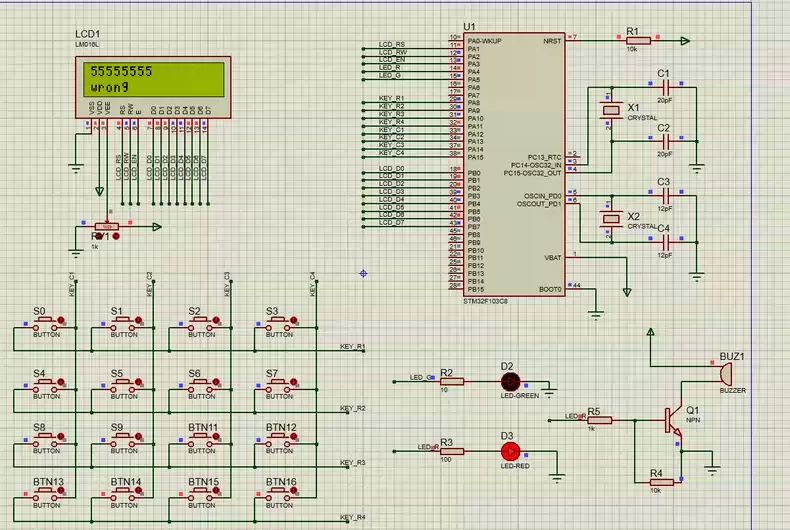Toggle the red latch dot on button S5
This screenshot has width=790, height=530.
point(139,382)
